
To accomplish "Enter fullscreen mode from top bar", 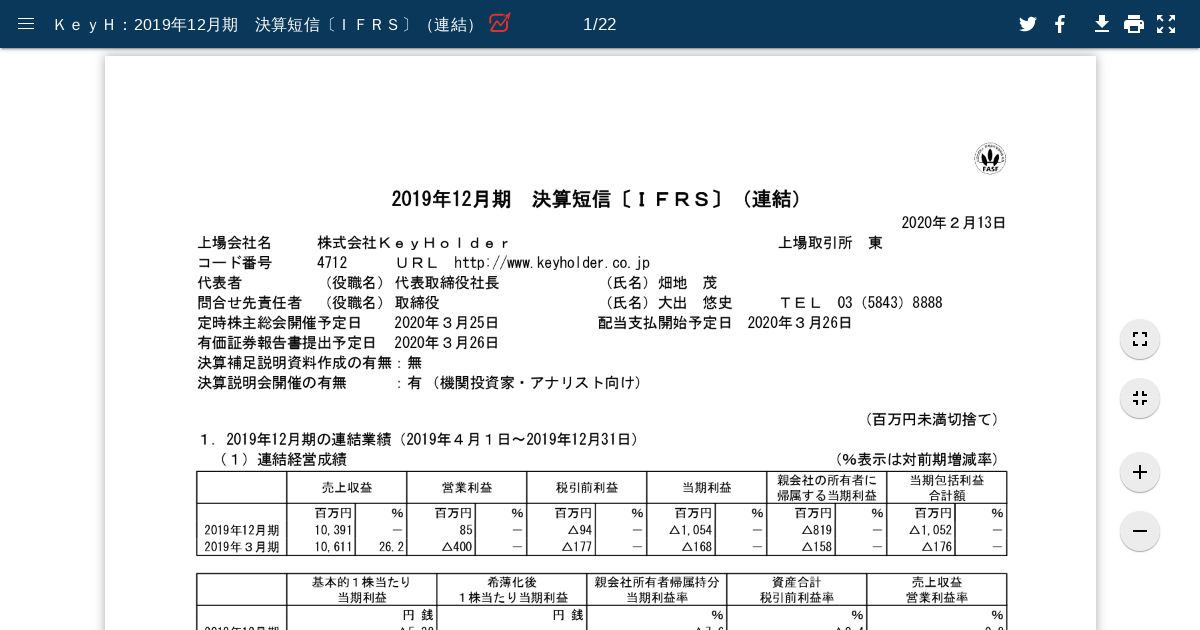I will coord(1166,24).
